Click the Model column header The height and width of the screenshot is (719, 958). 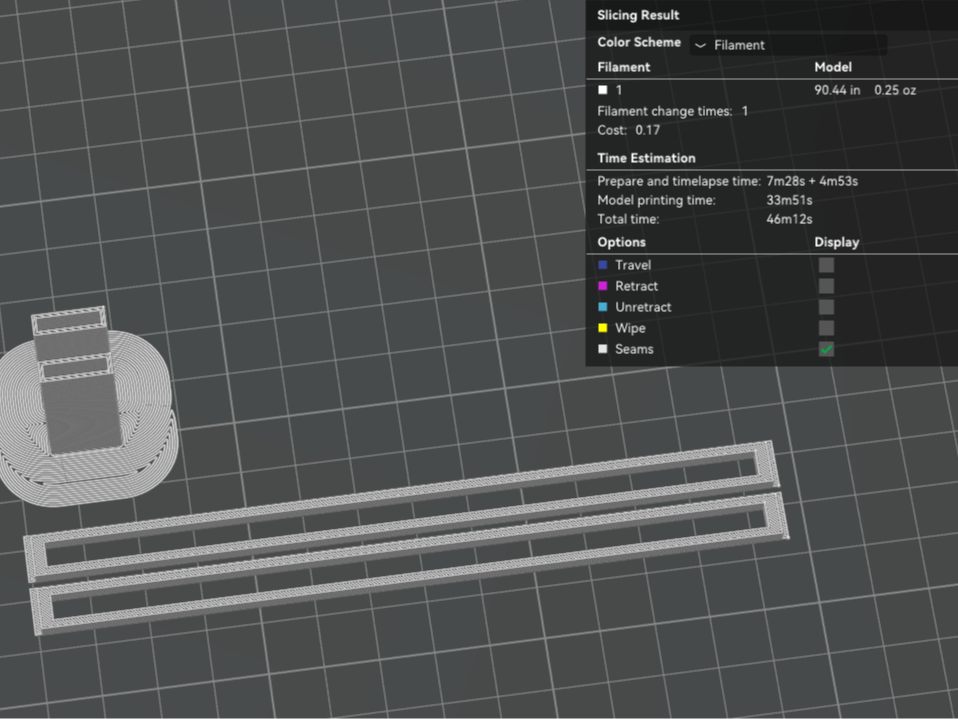click(833, 67)
